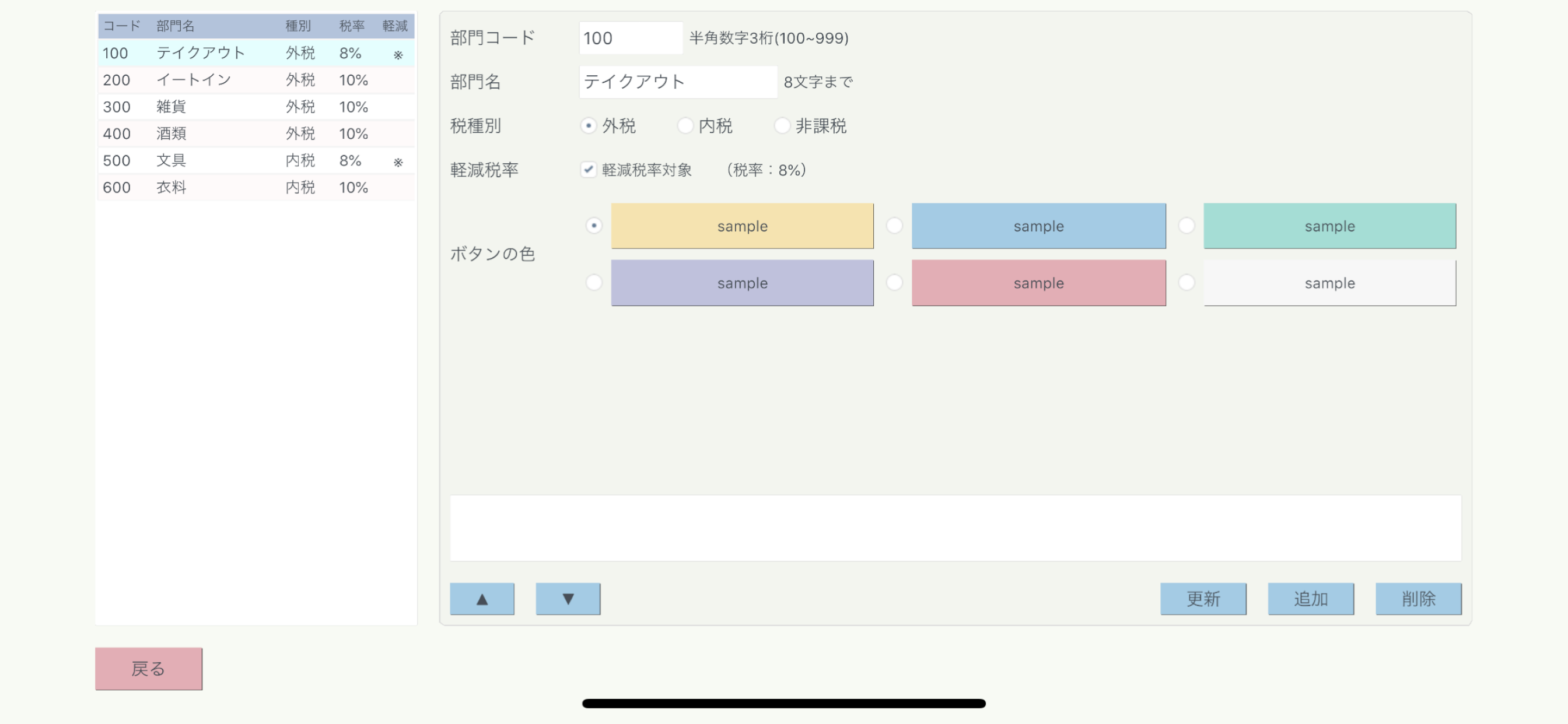This screenshot has width=1568, height=724.
Task: Click the 軽減 column header
Action: [x=395, y=26]
